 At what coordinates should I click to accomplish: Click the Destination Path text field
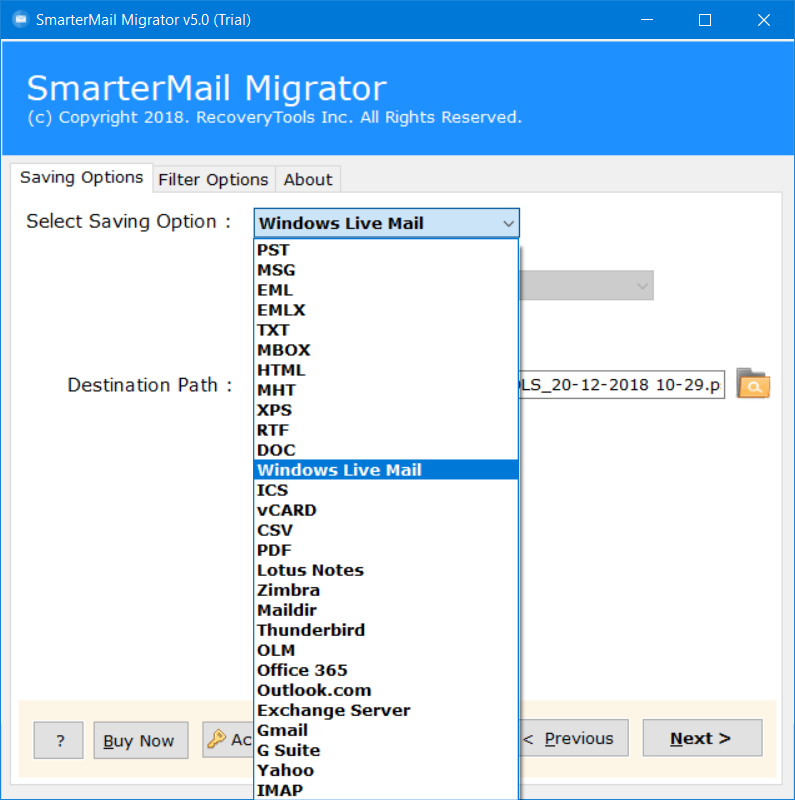[622, 384]
